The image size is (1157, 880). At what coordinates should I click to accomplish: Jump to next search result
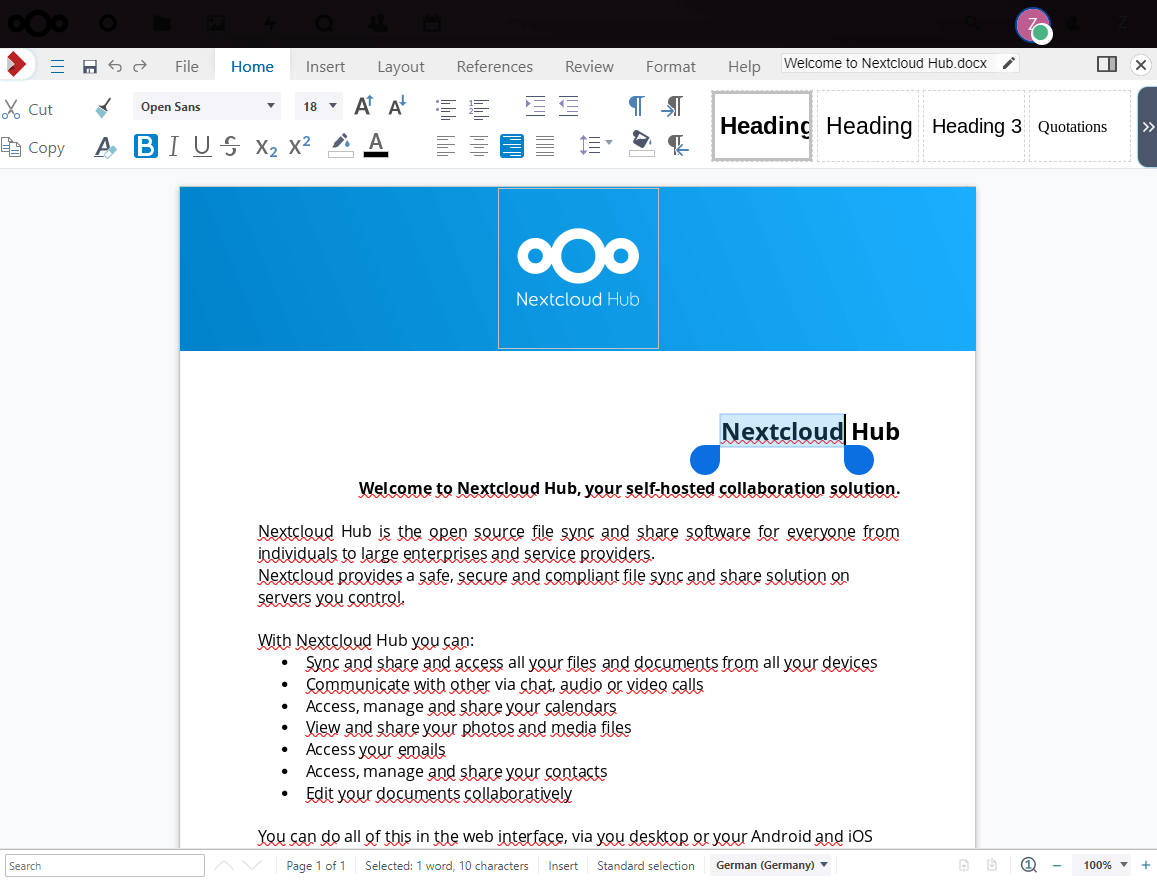[x=252, y=865]
